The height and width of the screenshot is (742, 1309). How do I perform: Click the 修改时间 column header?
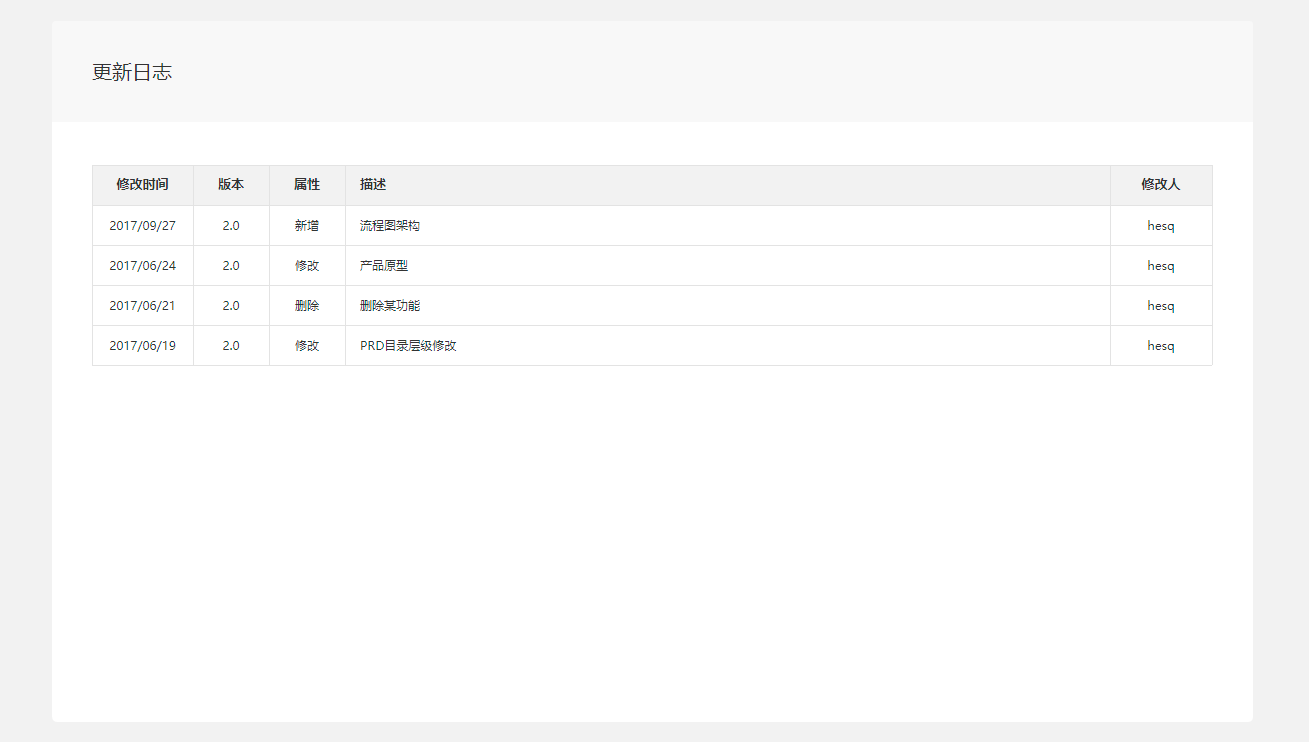click(x=142, y=185)
